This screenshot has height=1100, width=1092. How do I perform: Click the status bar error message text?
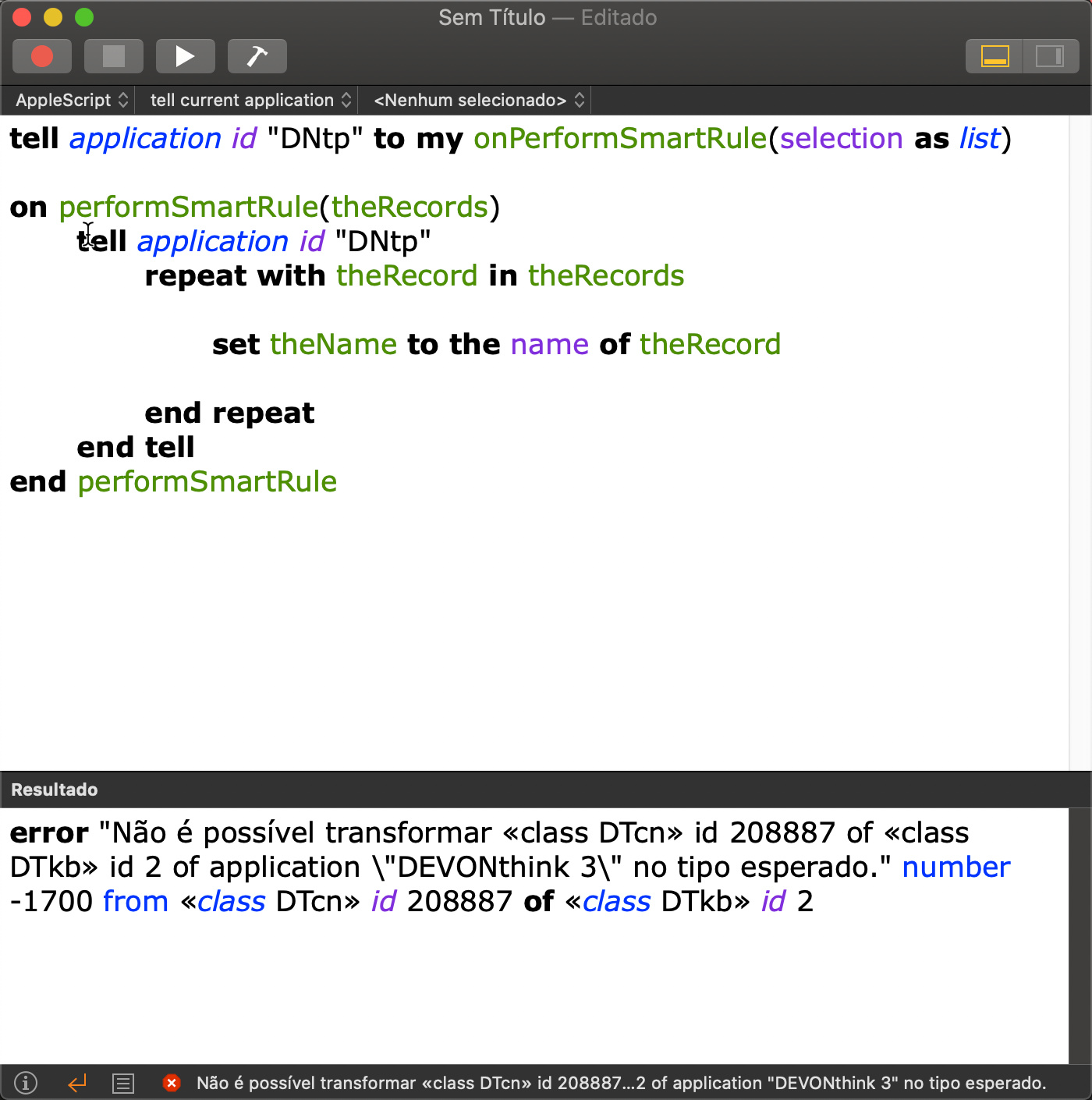pyautogui.click(x=620, y=1083)
